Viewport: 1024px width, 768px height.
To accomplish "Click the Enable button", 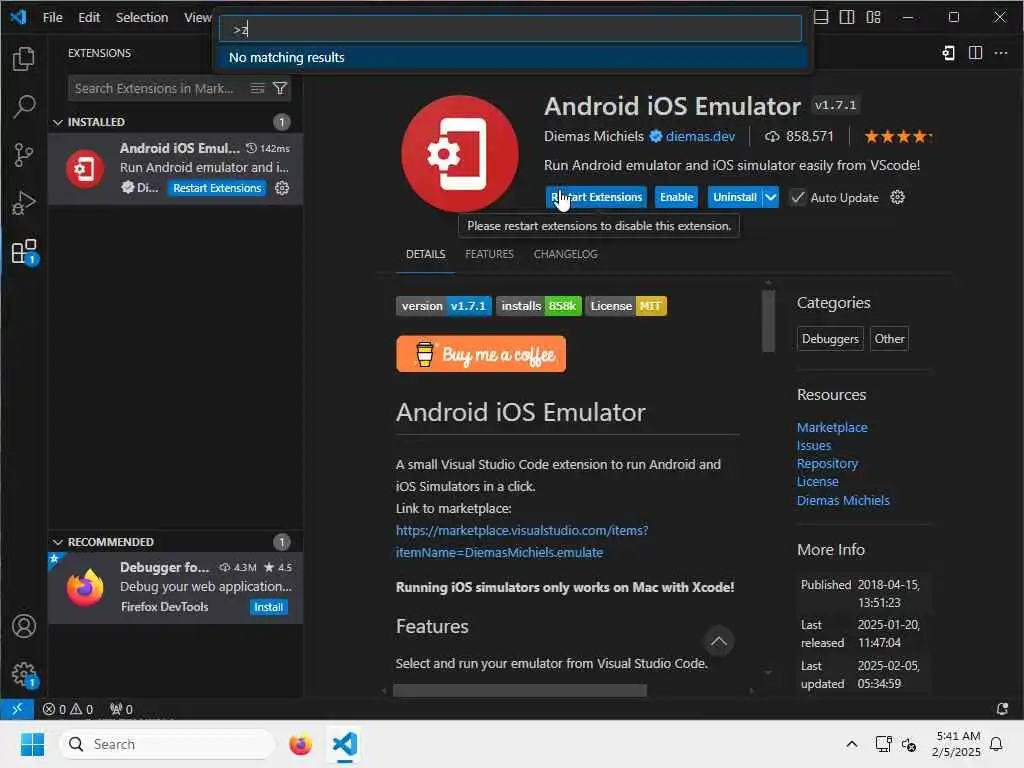I will coord(677,197).
